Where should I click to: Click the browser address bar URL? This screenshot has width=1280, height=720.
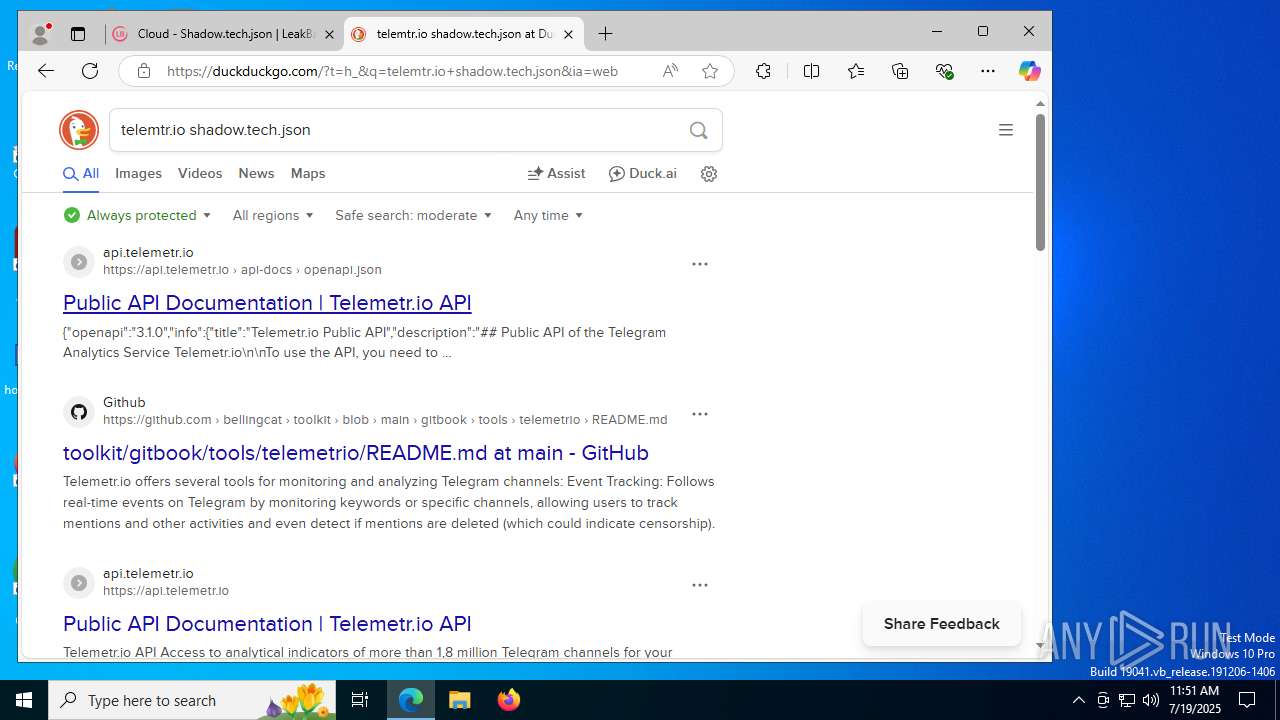[392, 71]
